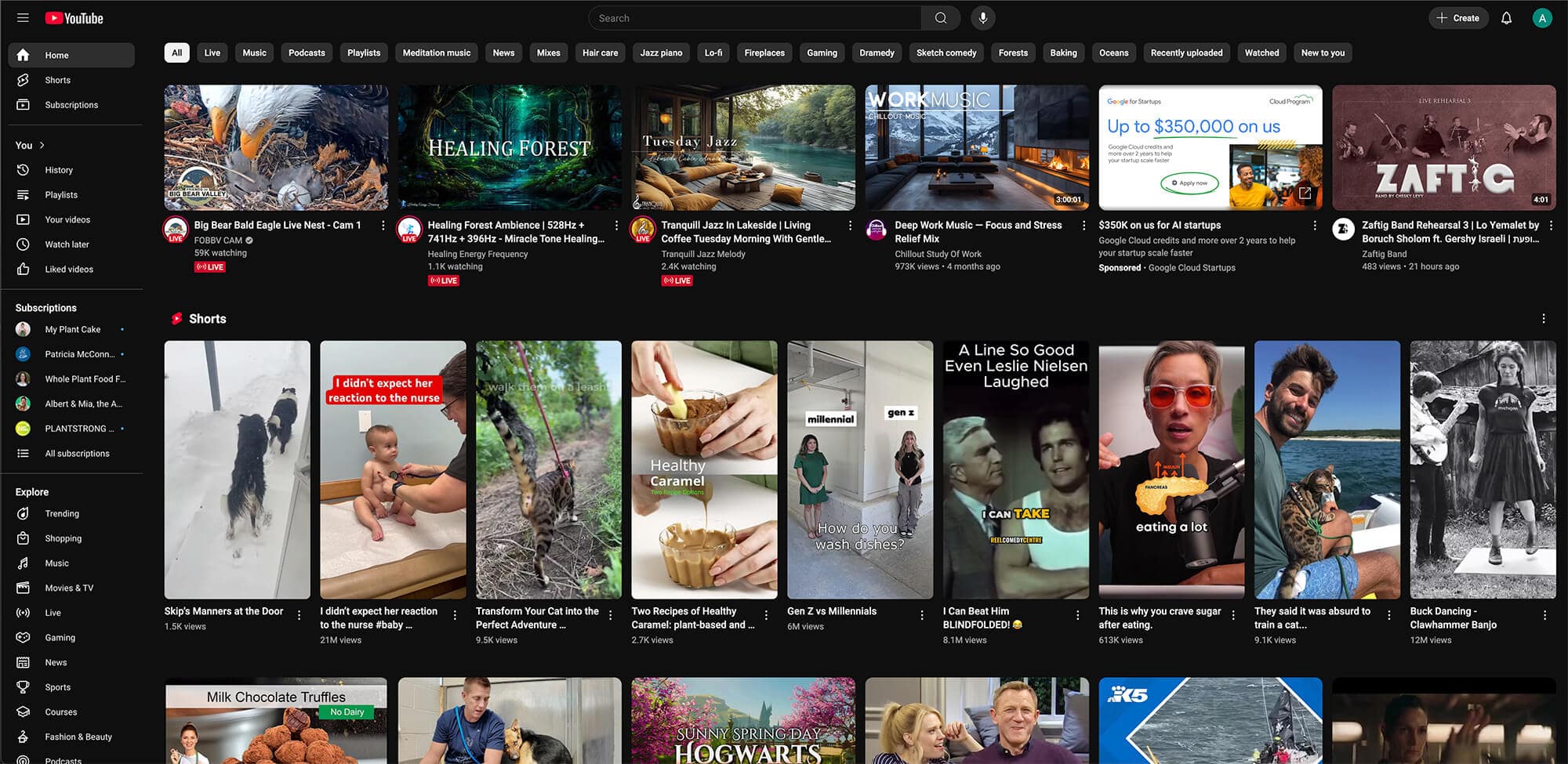Select the Recently uploaded filter chip
Image resolution: width=1568 pixels, height=764 pixels.
1186,53
